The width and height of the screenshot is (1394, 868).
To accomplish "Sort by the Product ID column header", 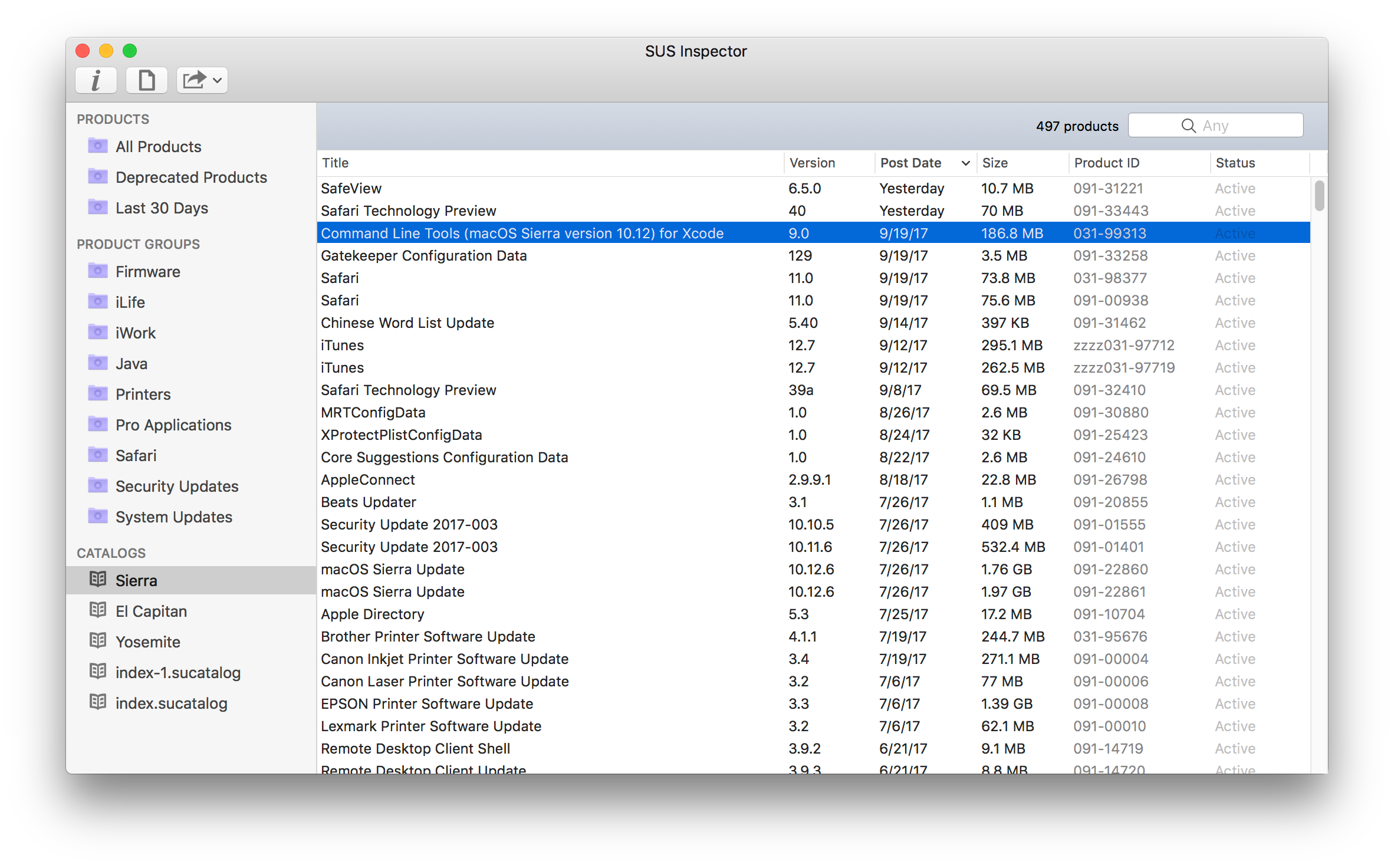I will [1139, 163].
